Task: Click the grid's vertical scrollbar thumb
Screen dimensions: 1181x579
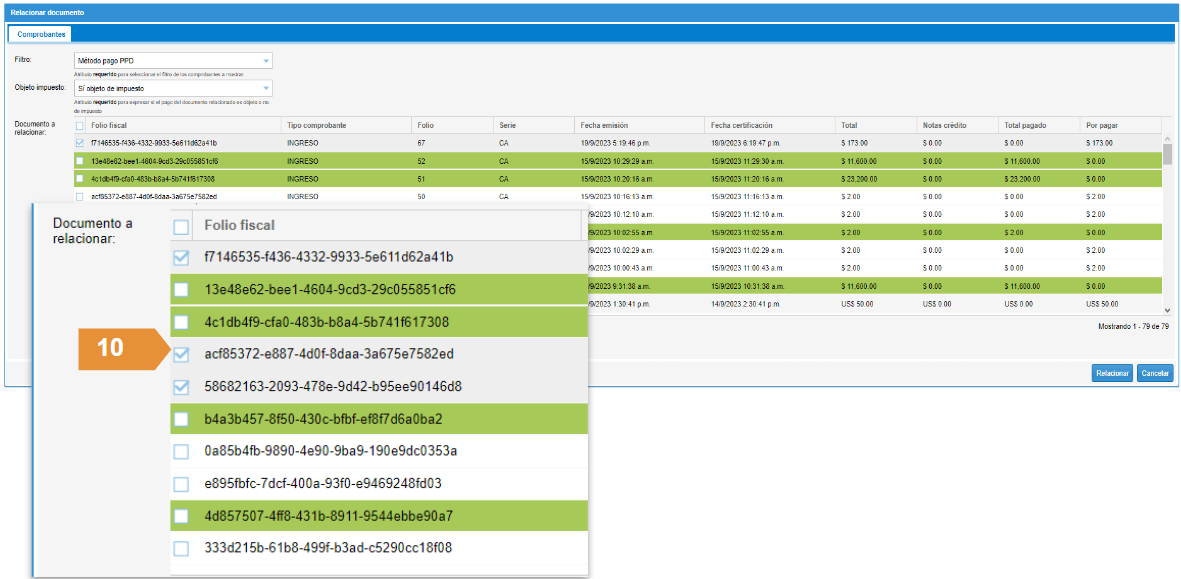Action: click(x=1167, y=154)
